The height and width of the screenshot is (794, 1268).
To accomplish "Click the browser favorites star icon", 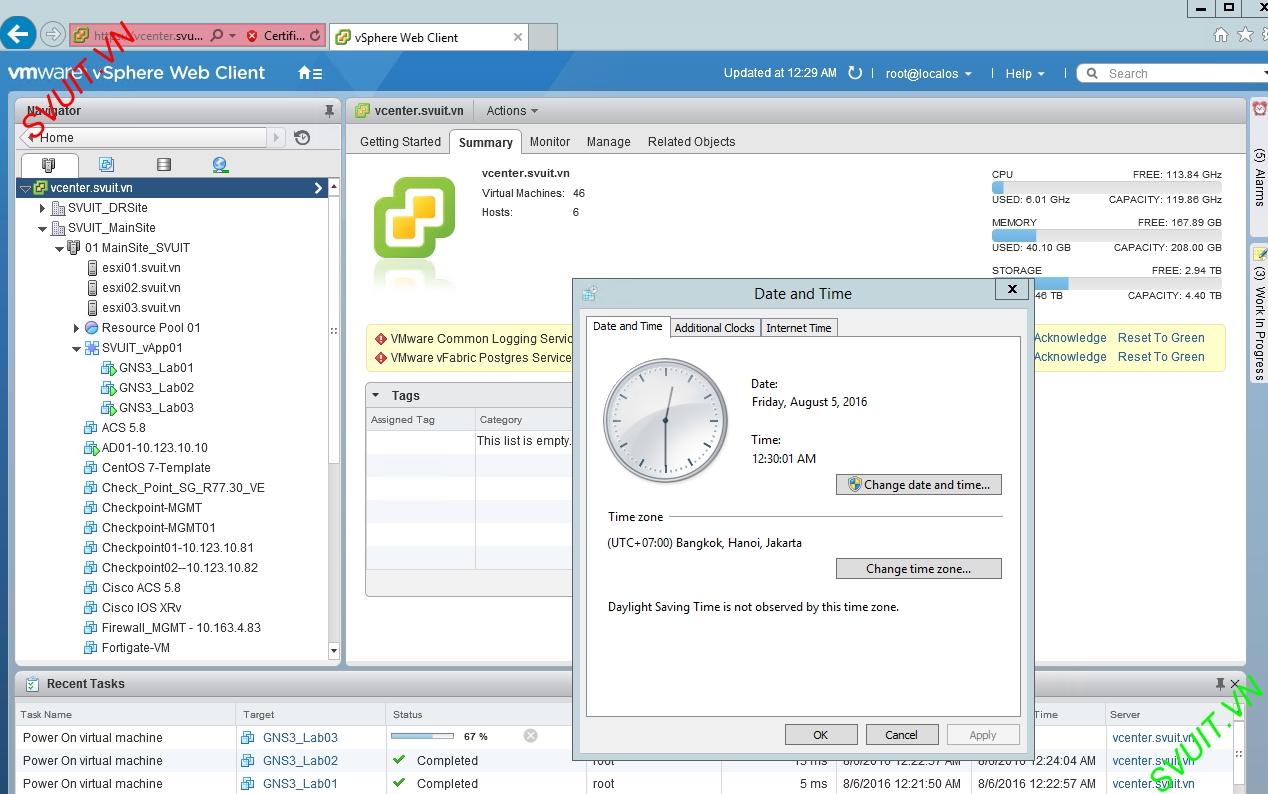I will (x=1245, y=35).
